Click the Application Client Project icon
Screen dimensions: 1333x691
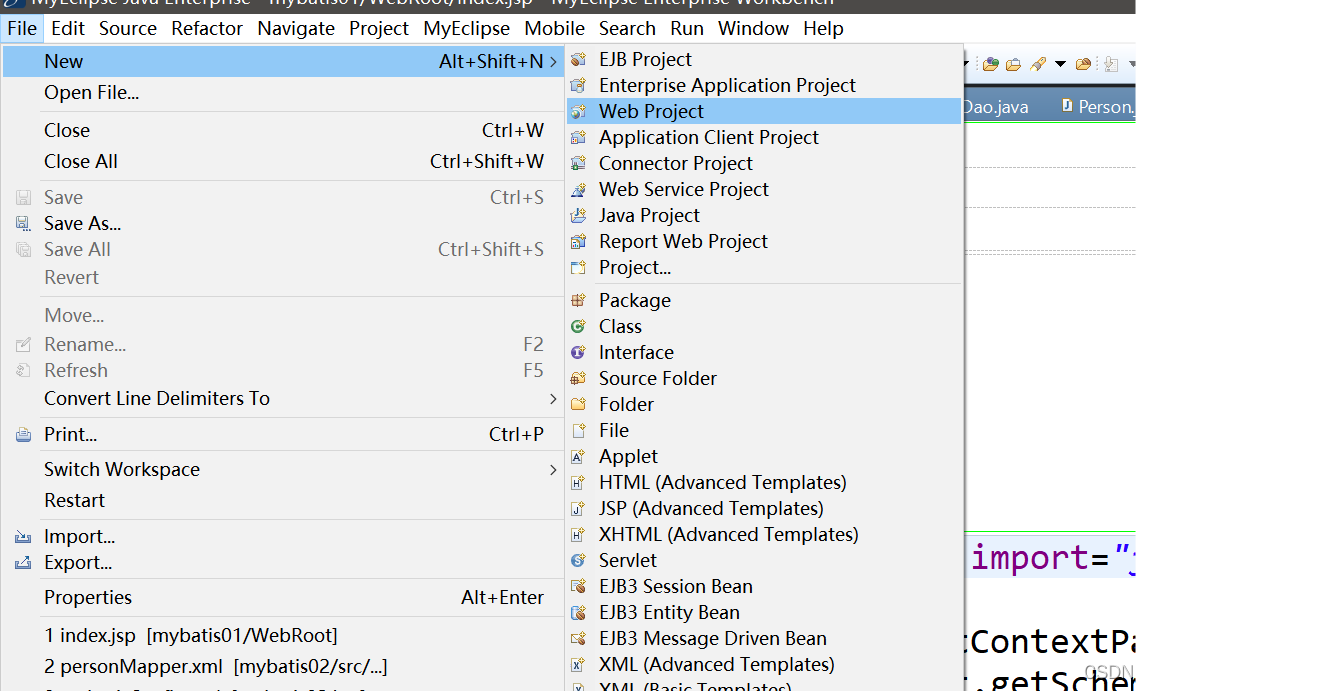(578, 138)
